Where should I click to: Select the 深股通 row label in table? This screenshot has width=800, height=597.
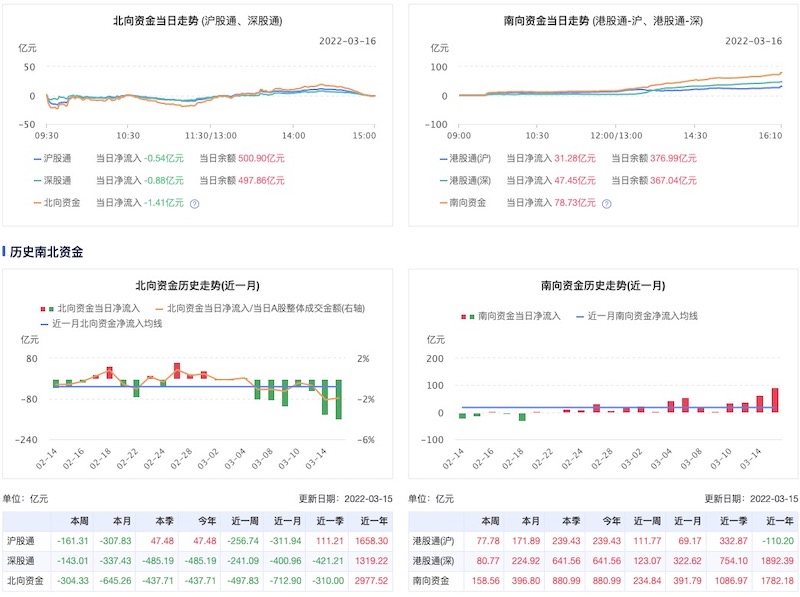21,561
